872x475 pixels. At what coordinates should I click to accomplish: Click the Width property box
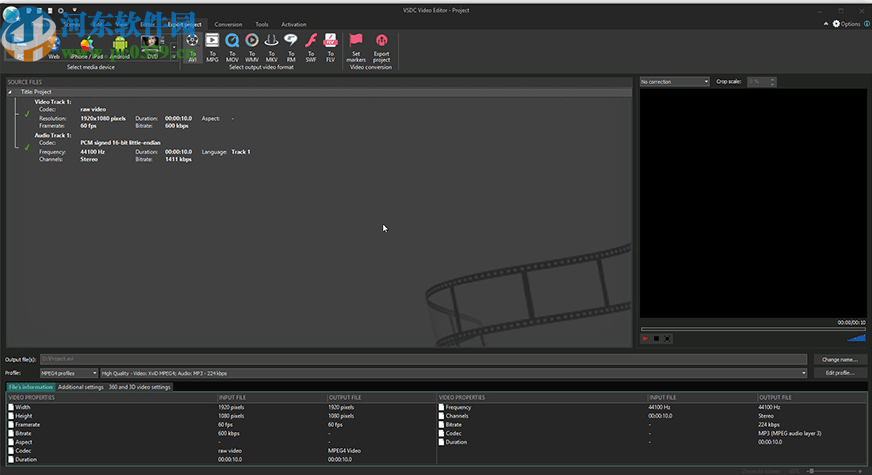[x=11, y=407]
